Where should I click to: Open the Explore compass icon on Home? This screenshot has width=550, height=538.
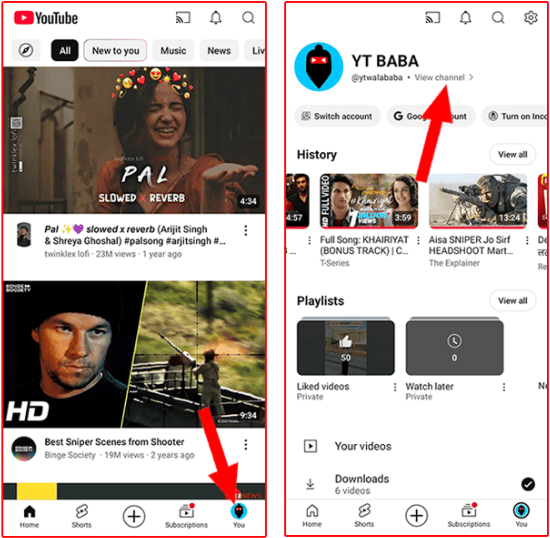[x=26, y=51]
